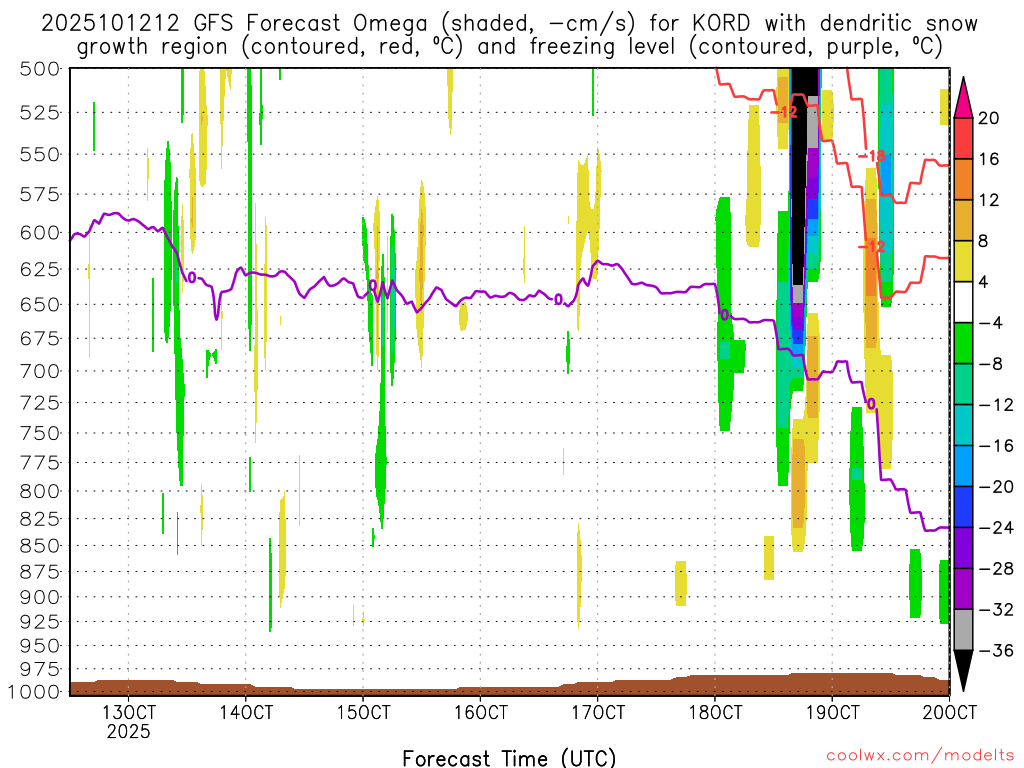This screenshot has width=1024, height=768.
Task: Select the cyan -12 to -16 colorbar swatch
Action: pyautogui.click(x=963, y=425)
